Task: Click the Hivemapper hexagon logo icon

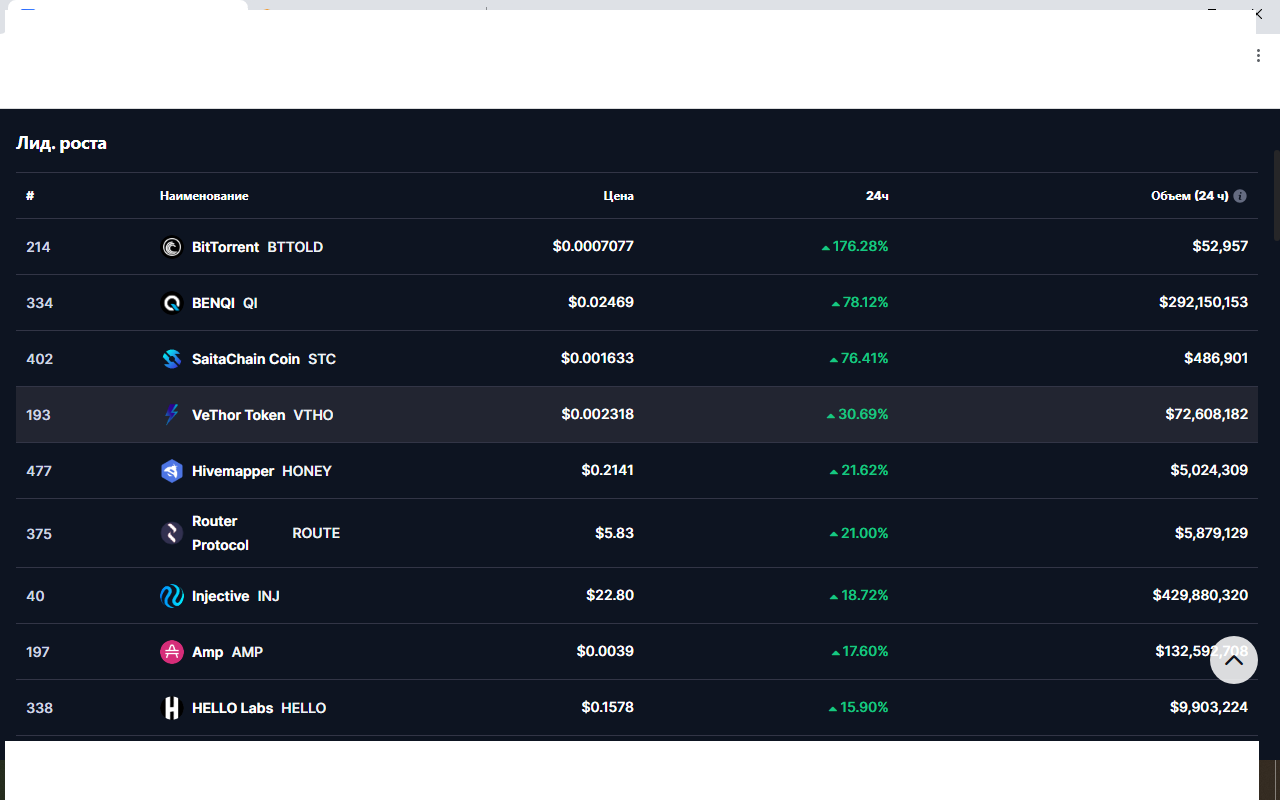Action: 172,471
